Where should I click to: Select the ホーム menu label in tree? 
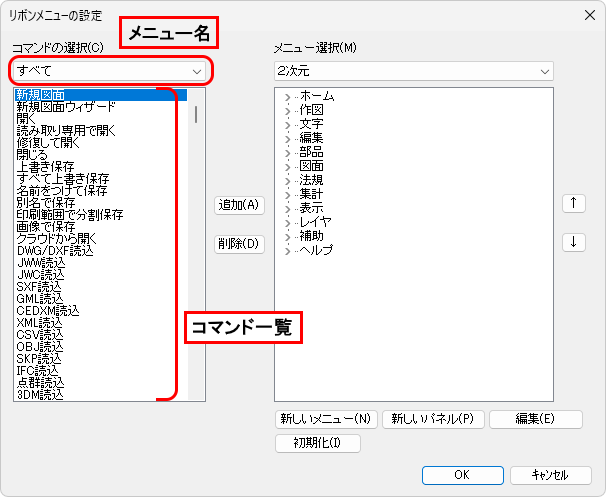317,96
